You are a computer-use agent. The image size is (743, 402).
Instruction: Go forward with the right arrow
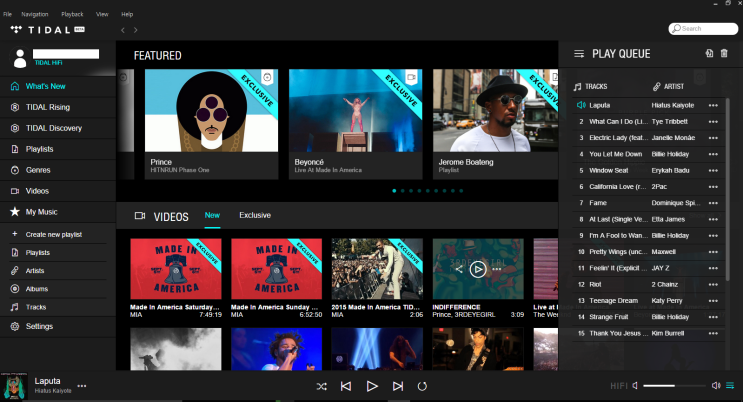coord(136,30)
